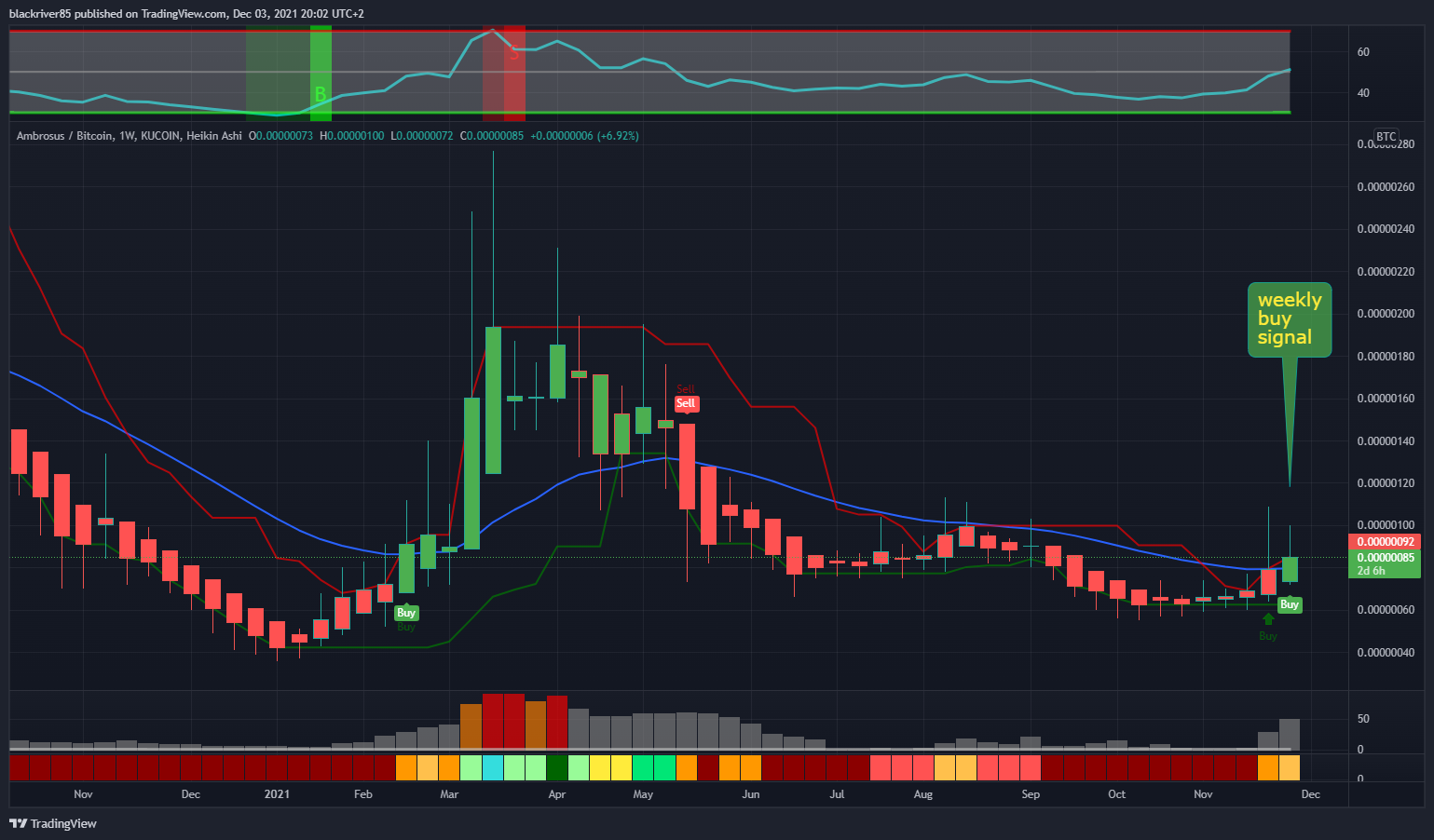Click the 0.00000260 price axis label
The height and width of the screenshot is (840, 1434).
[x=1386, y=187]
